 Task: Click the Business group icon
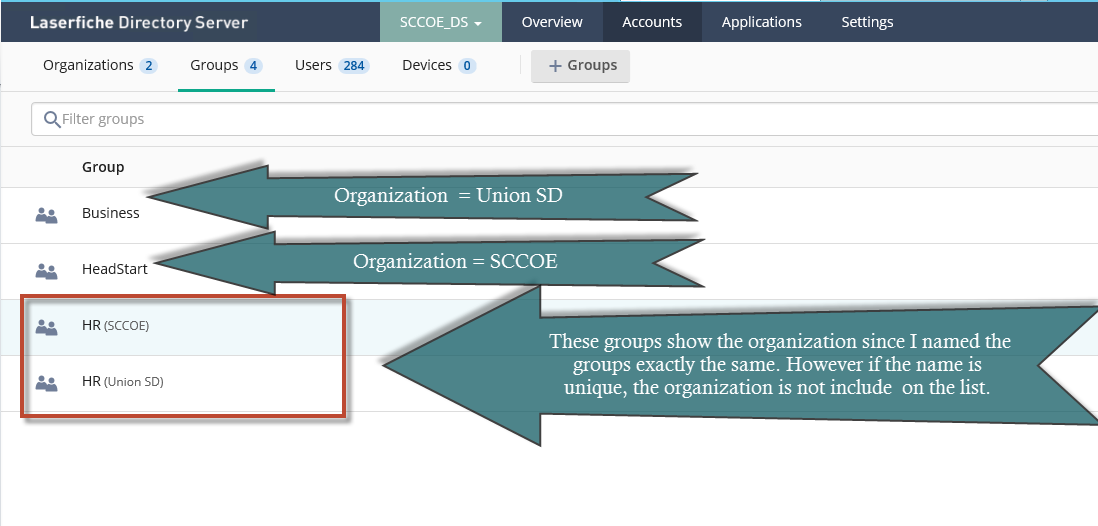pyautogui.click(x=46, y=215)
